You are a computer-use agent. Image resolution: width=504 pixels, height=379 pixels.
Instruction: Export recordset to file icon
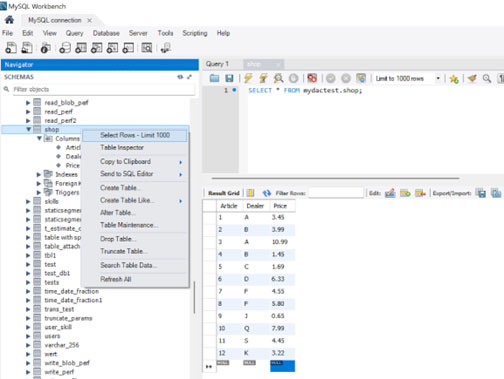click(x=481, y=193)
